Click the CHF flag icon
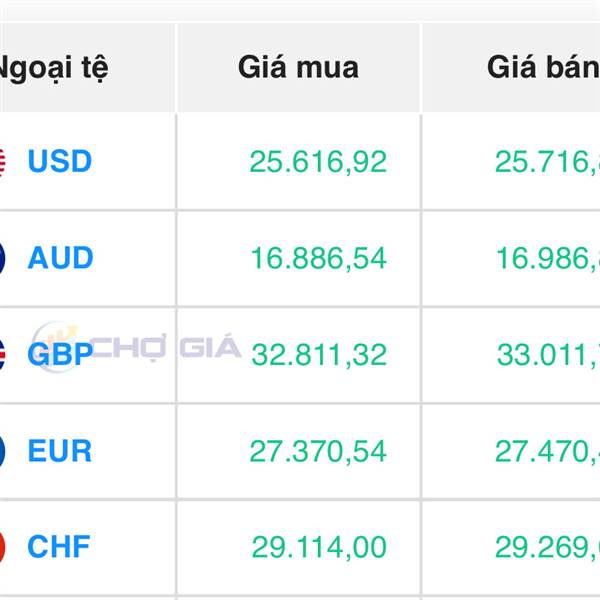 (2, 547)
